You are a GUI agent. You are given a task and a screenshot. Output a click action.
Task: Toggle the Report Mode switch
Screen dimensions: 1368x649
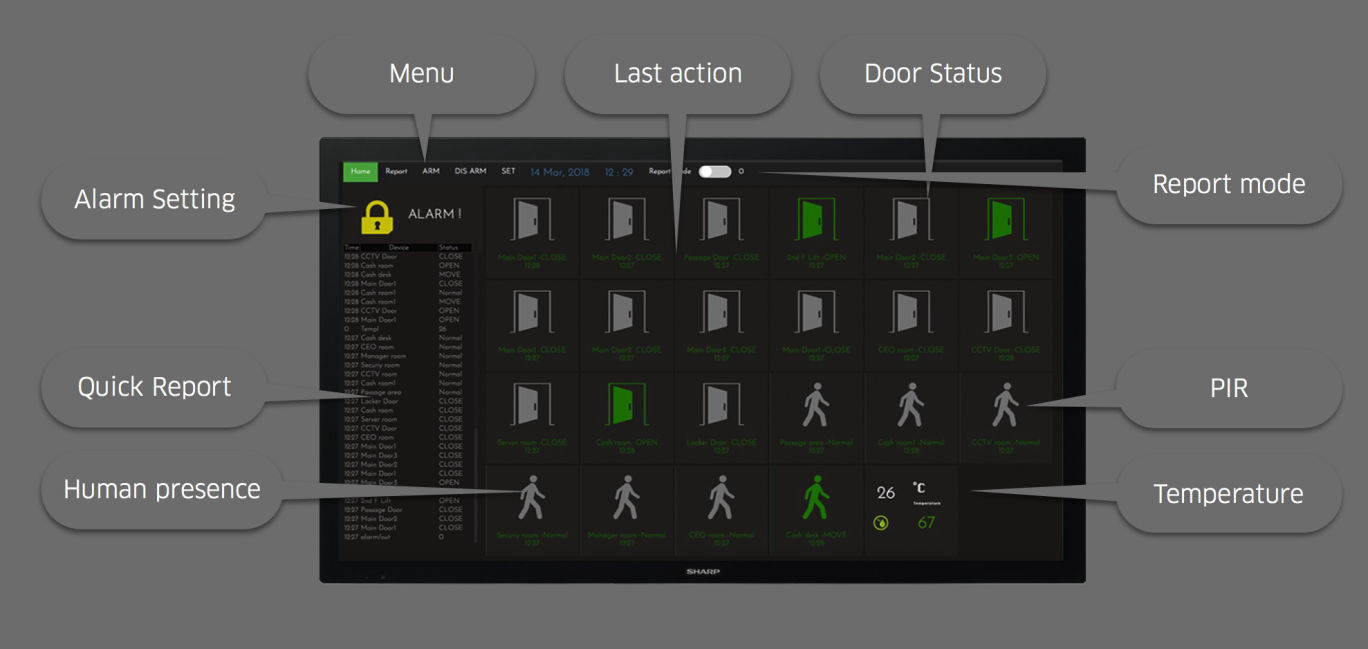tap(714, 171)
